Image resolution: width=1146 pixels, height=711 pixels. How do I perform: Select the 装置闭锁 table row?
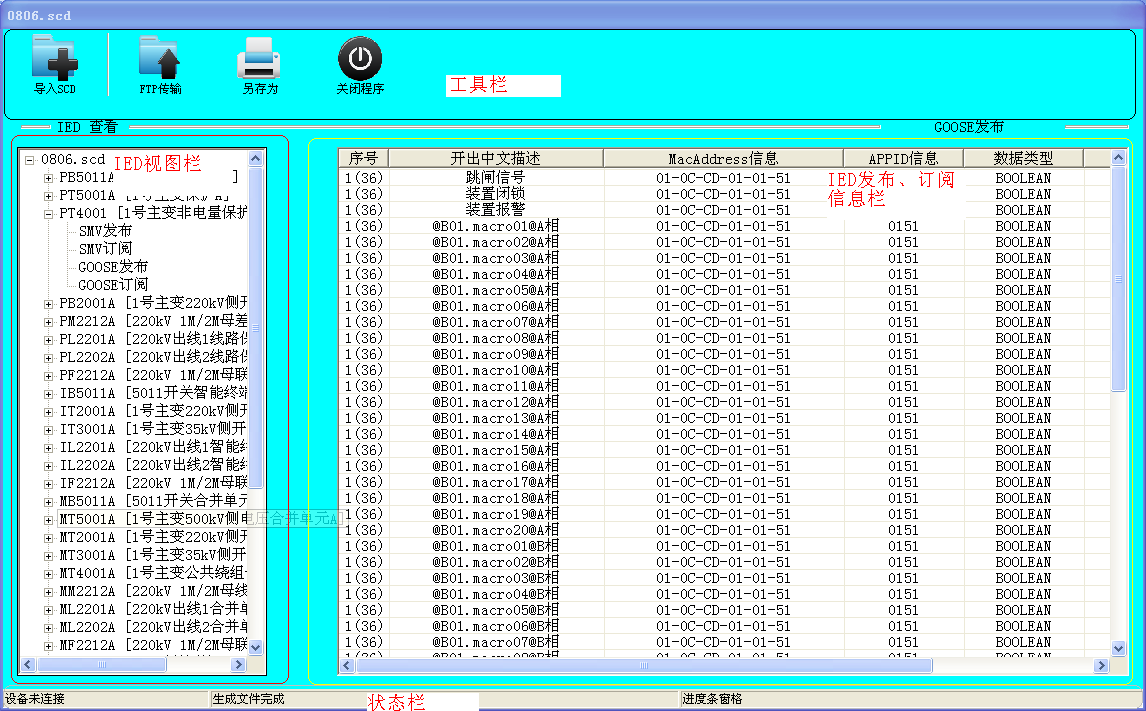pyautogui.click(x=724, y=194)
